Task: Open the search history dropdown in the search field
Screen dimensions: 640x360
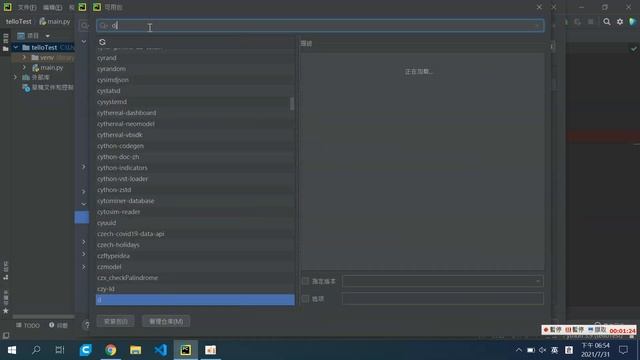Action: (x=103, y=26)
